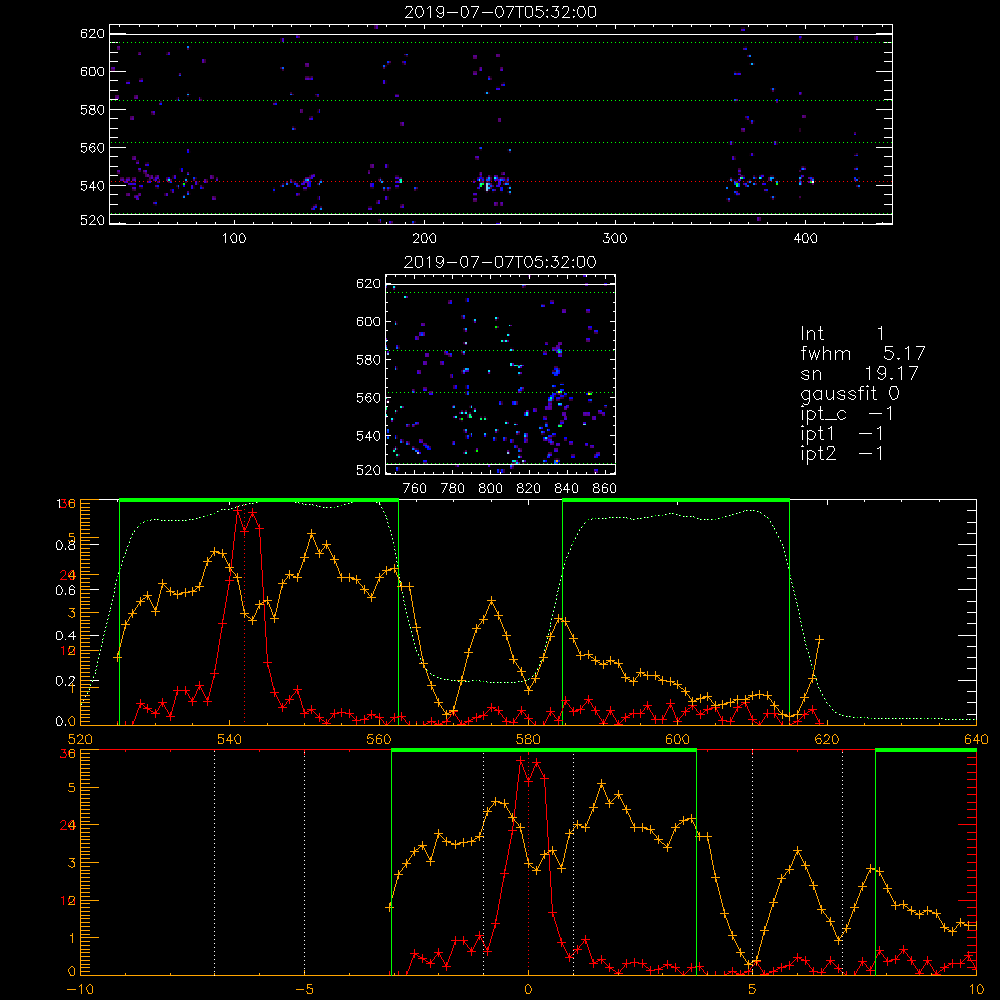
Task: Select the 'ipt2 -1' readout
Action: pyautogui.click(x=842, y=453)
